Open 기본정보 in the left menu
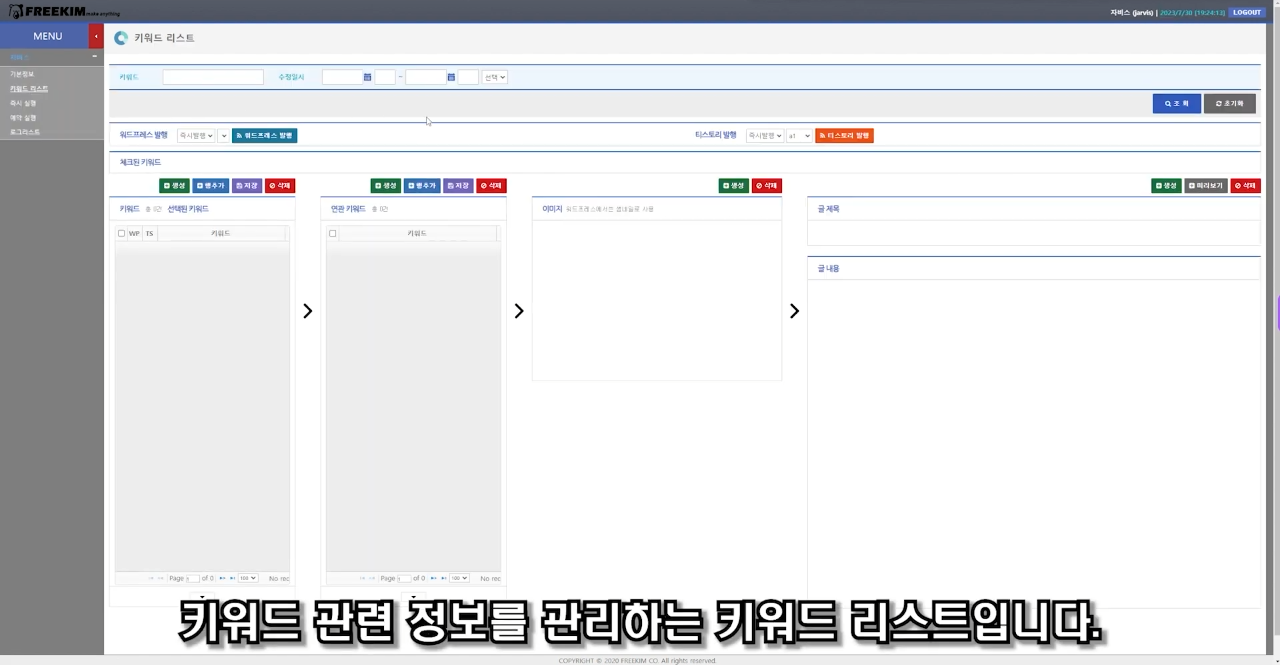Image resolution: width=1280 pixels, height=665 pixels. coord(22,75)
